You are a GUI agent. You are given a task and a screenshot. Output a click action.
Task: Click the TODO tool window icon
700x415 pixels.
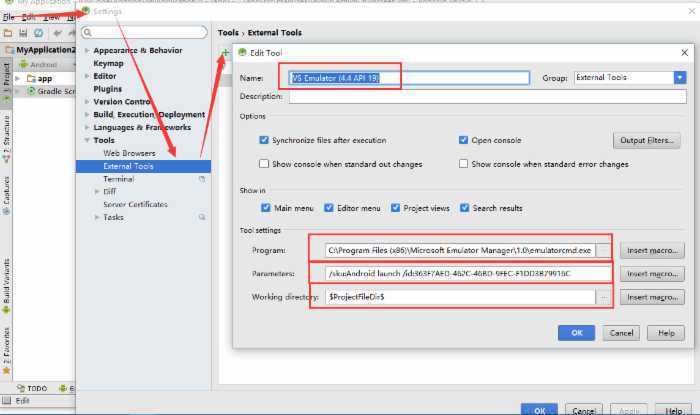click(x=21, y=388)
